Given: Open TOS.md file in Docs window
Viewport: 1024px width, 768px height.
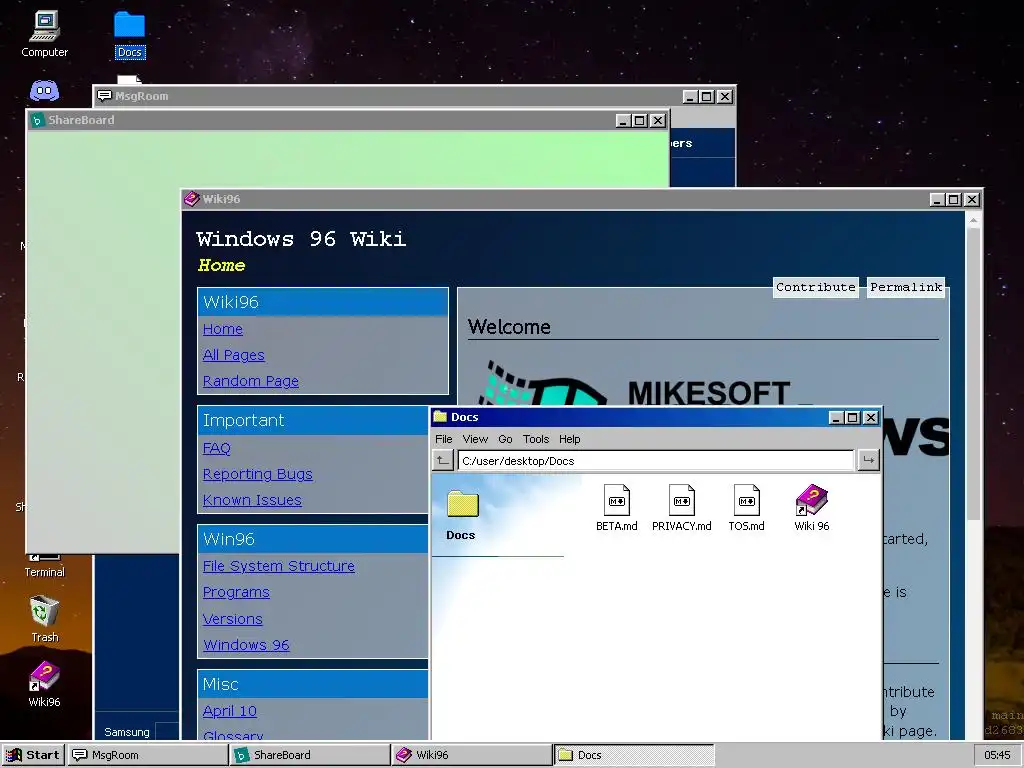Looking at the screenshot, I should pyautogui.click(x=746, y=508).
